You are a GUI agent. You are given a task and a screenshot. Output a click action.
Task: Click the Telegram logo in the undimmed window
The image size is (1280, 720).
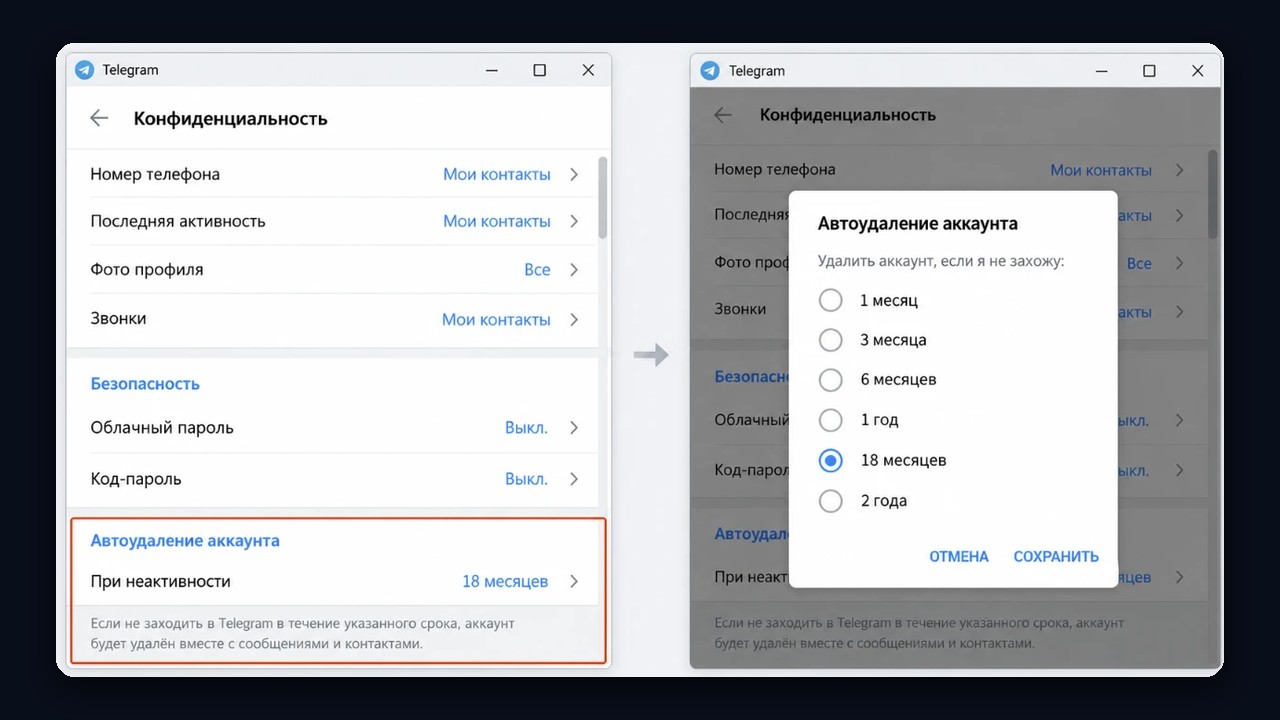85,70
